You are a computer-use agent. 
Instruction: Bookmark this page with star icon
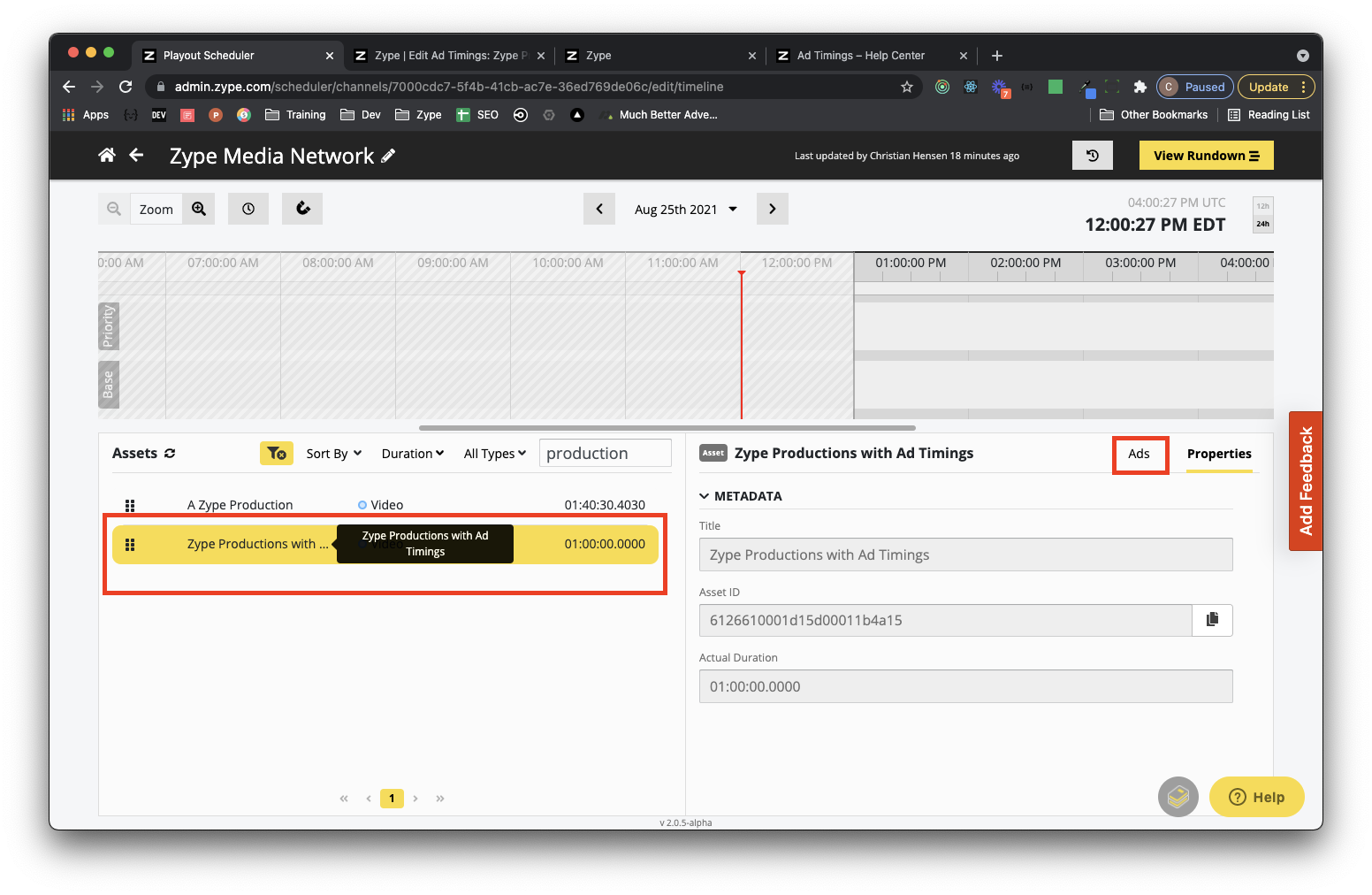(x=906, y=87)
